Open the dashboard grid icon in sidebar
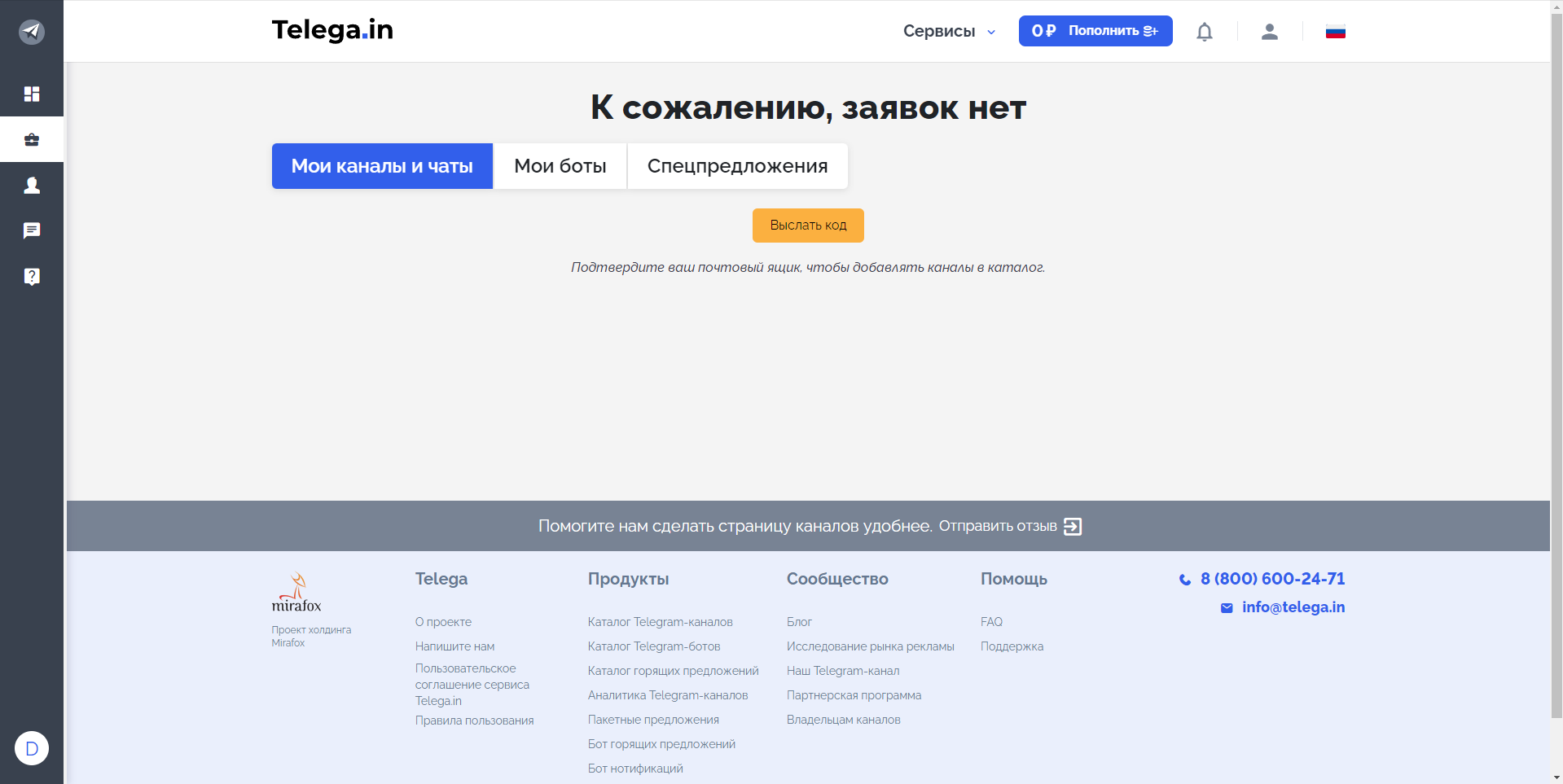Screen dimensions: 1563x784 [32, 94]
